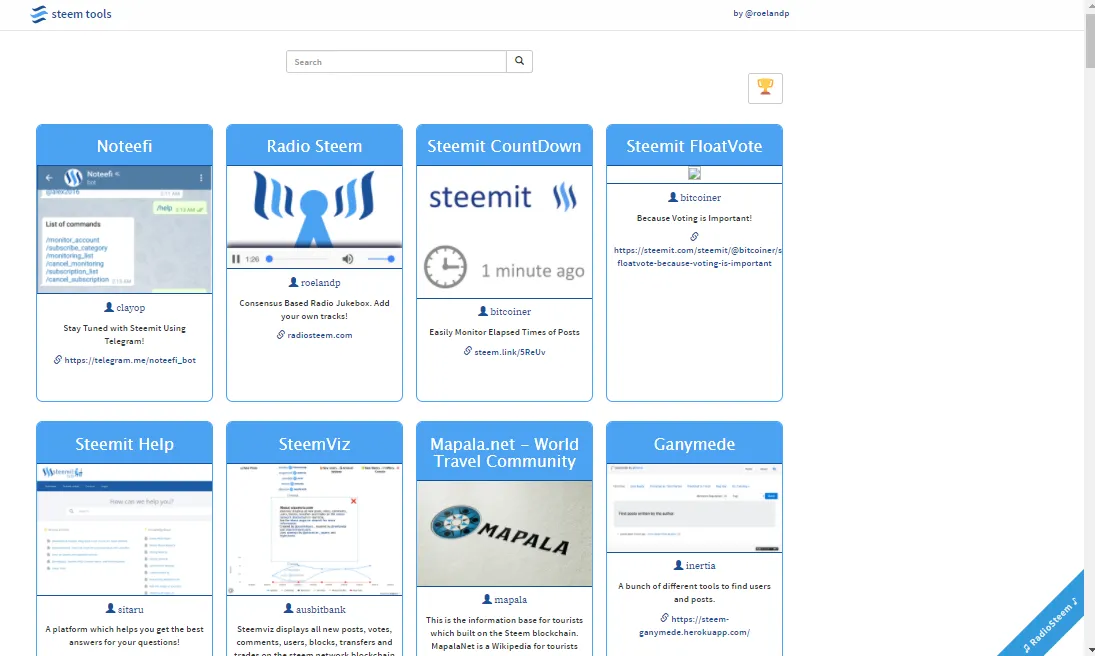
Task: Click the SteemViz chart thumbnail
Action: (x=314, y=530)
